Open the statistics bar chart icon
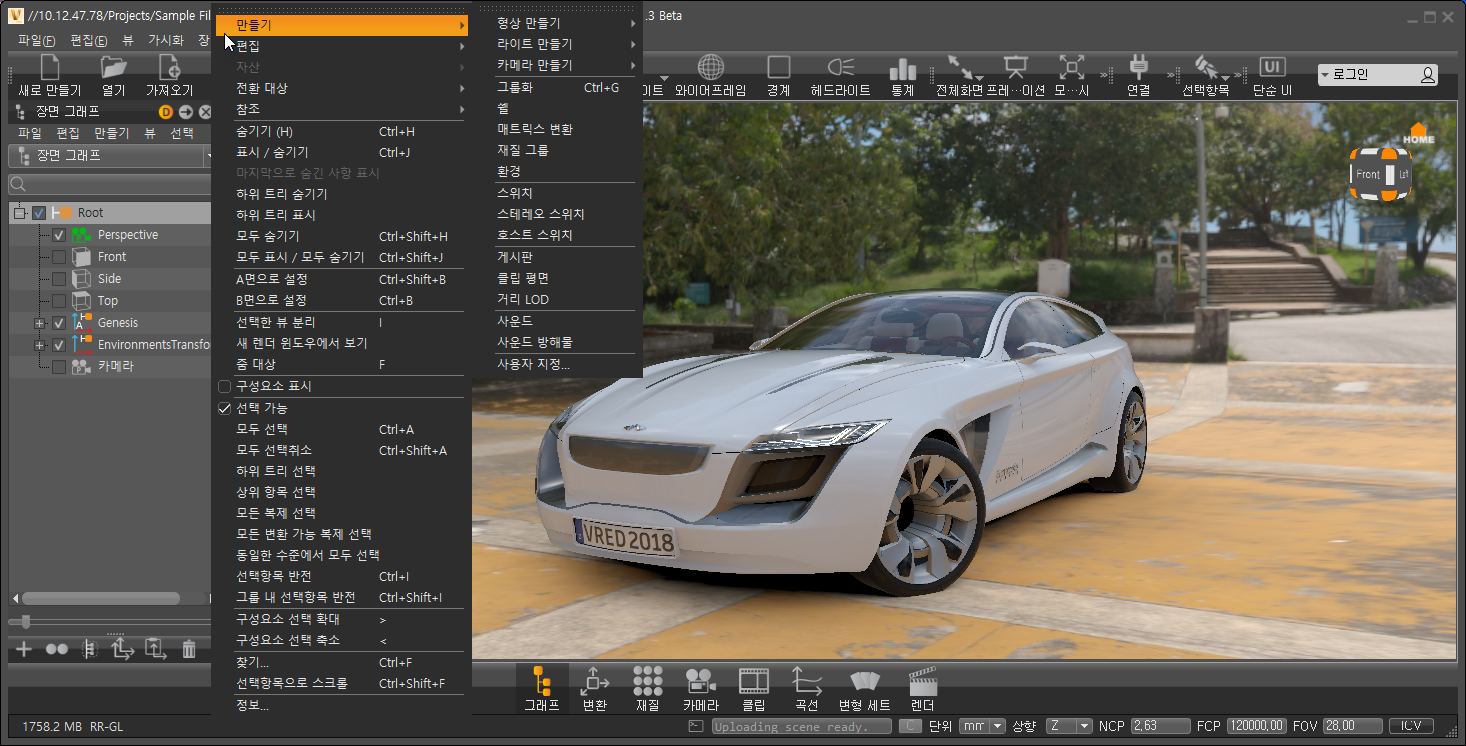The height and width of the screenshot is (746, 1466). pyautogui.click(x=902, y=68)
